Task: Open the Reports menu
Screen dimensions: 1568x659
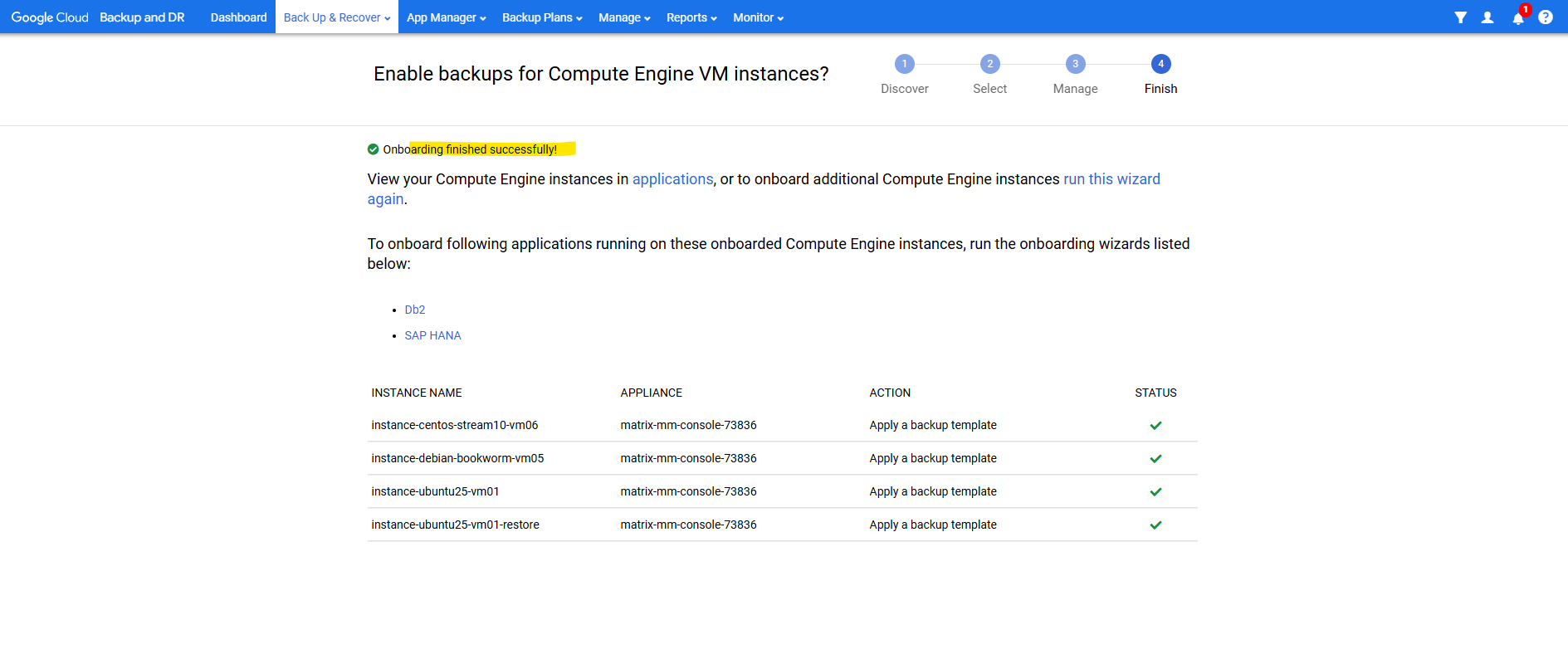Action: [x=691, y=17]
